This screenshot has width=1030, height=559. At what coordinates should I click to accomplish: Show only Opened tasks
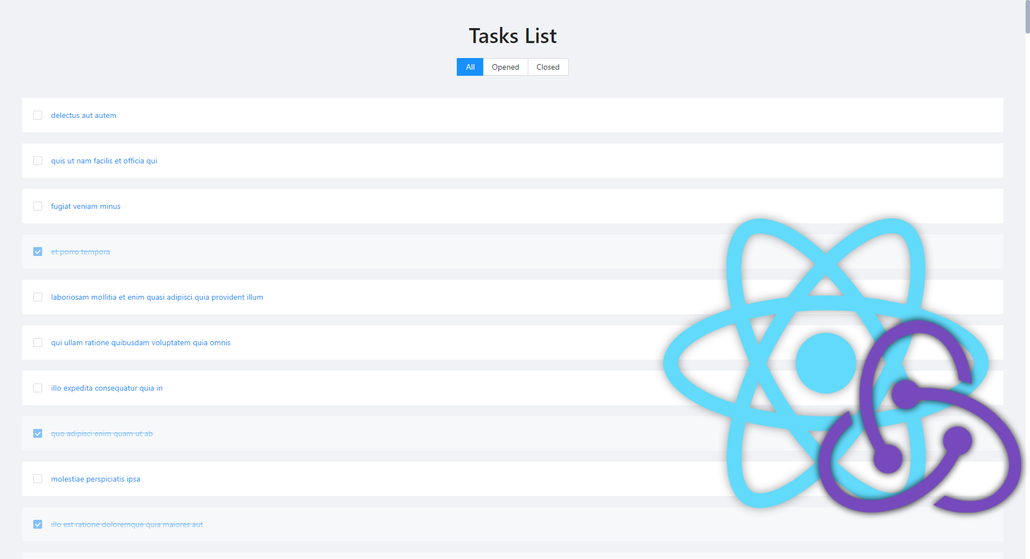coord(505,67)
